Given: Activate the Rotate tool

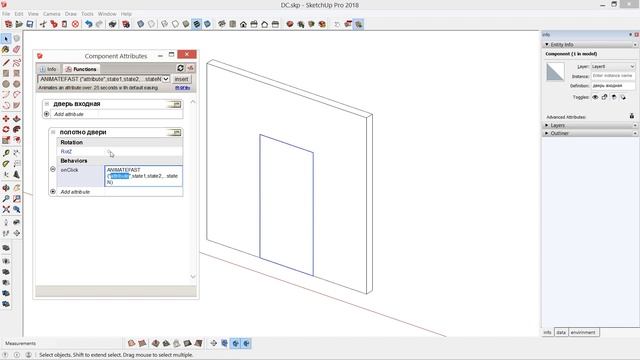Looking at the screenshot, I should tap(6, 129).
